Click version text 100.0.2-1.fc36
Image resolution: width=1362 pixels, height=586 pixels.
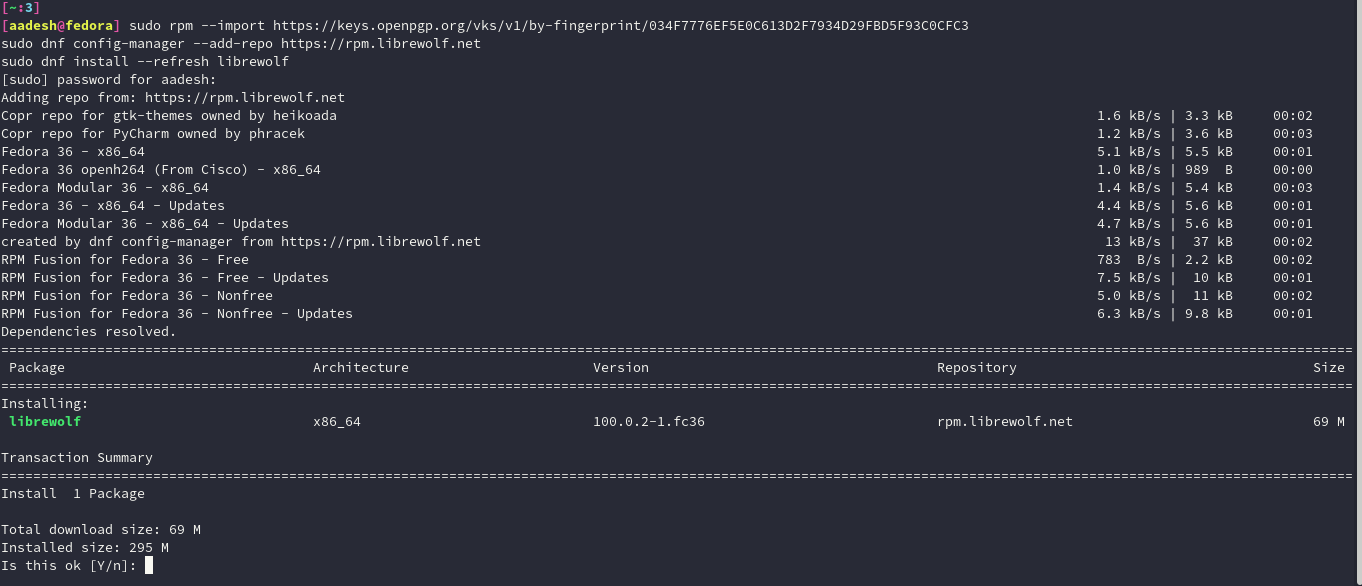[649, 422]
